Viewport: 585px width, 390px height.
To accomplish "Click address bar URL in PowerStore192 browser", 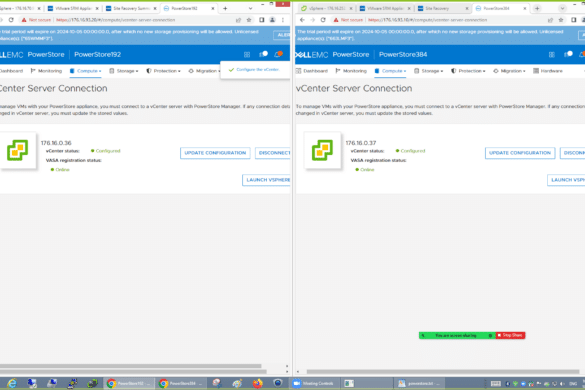I will click(116, 20).
